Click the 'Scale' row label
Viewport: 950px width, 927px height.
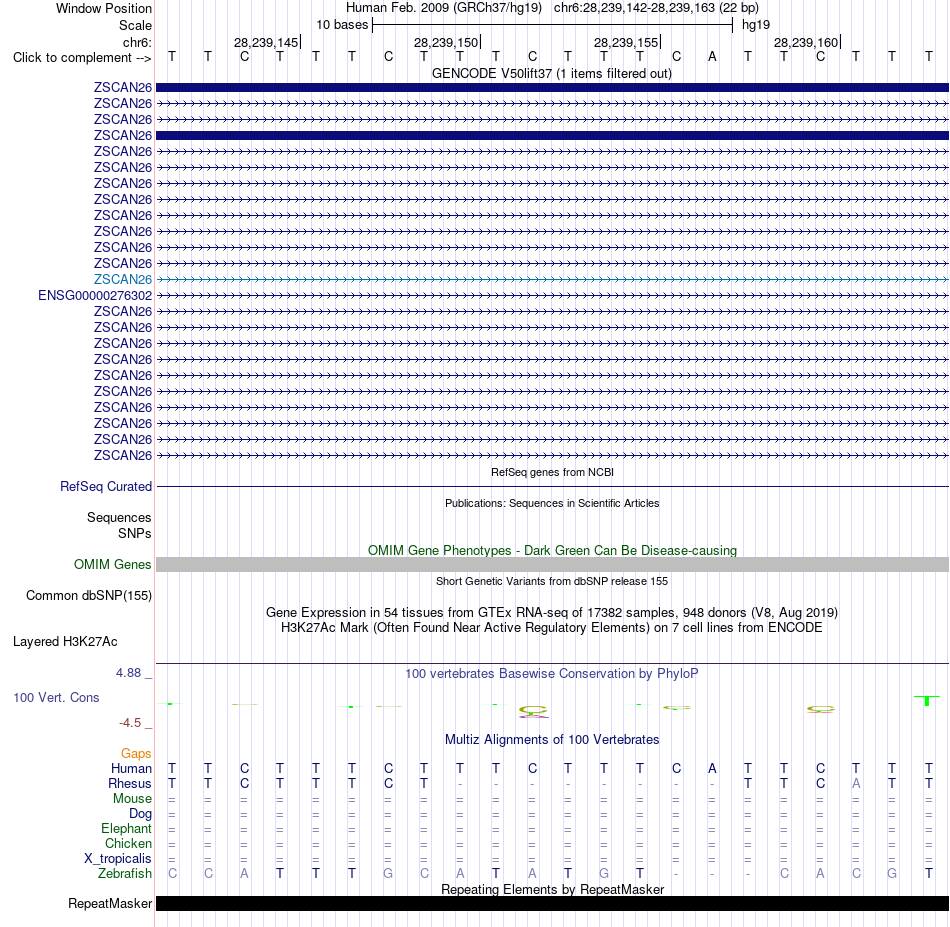[135, 25]
